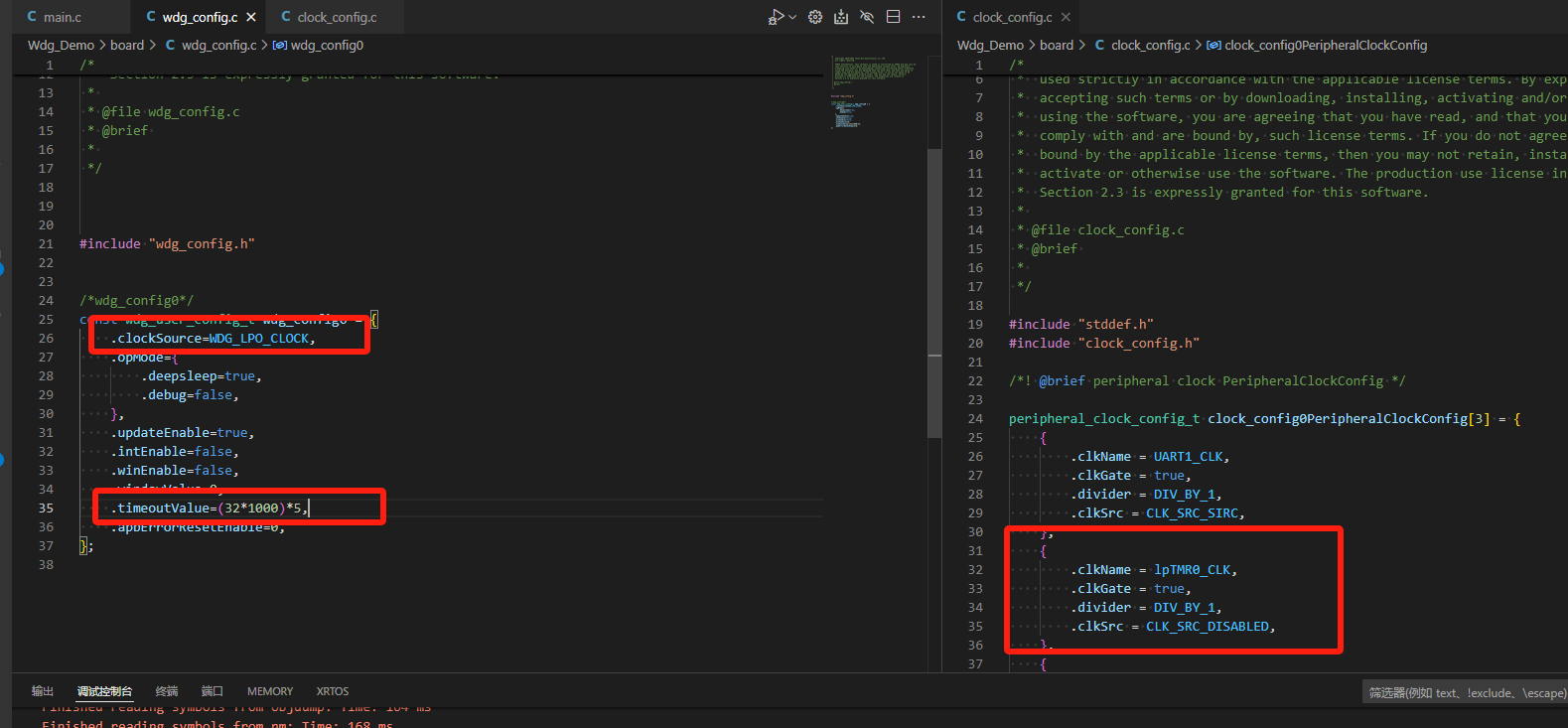The width and height of the screenshot is (1568, 728).
Task: Click @file clock_config.c comment line
Action: tap(1107, 229)
